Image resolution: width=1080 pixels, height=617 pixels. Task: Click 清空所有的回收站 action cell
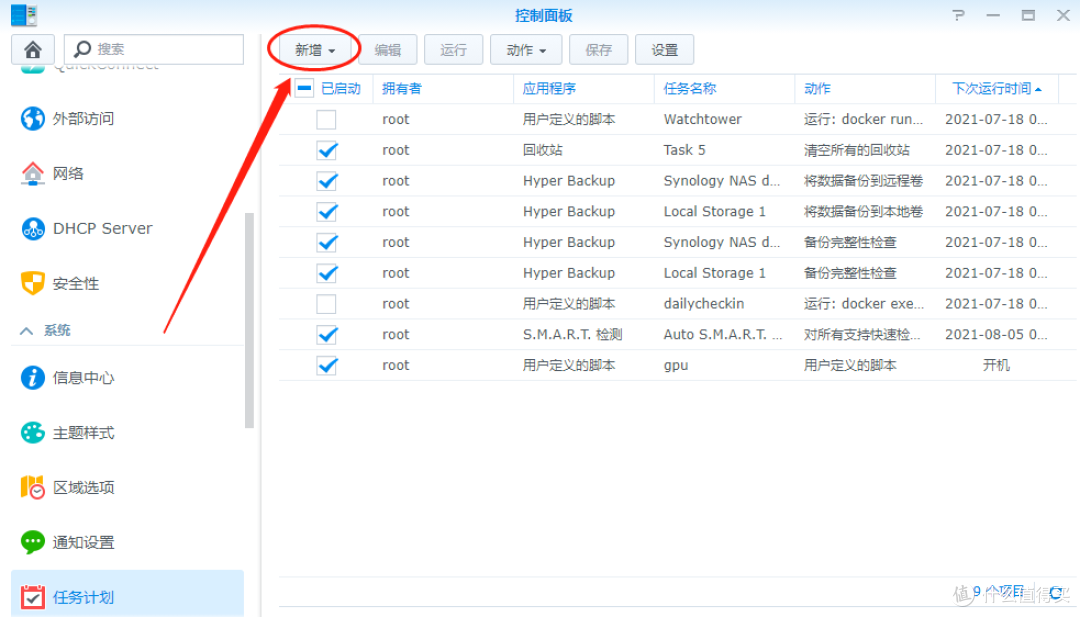click(856, 150)
